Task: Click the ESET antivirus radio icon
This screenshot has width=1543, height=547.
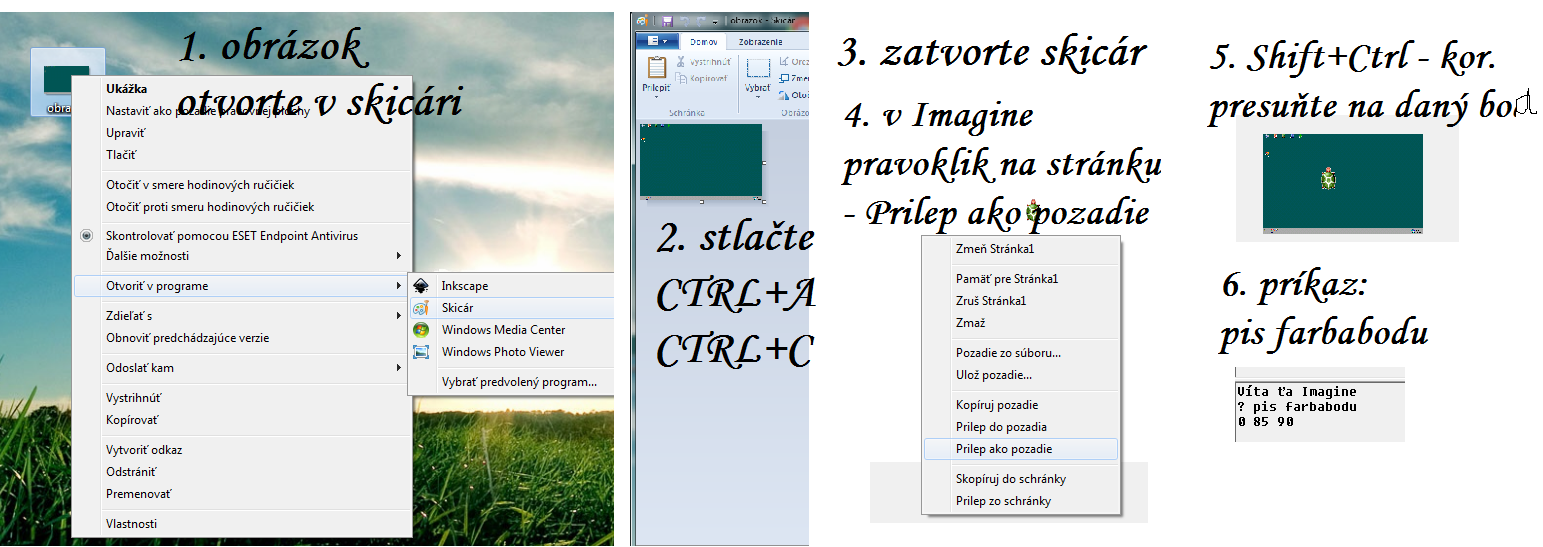Action: pos(86,236)
